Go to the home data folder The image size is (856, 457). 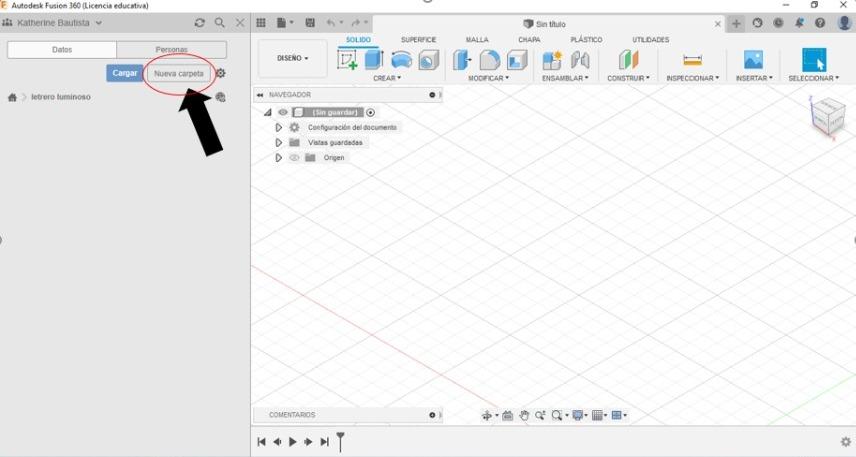(12, 97)
